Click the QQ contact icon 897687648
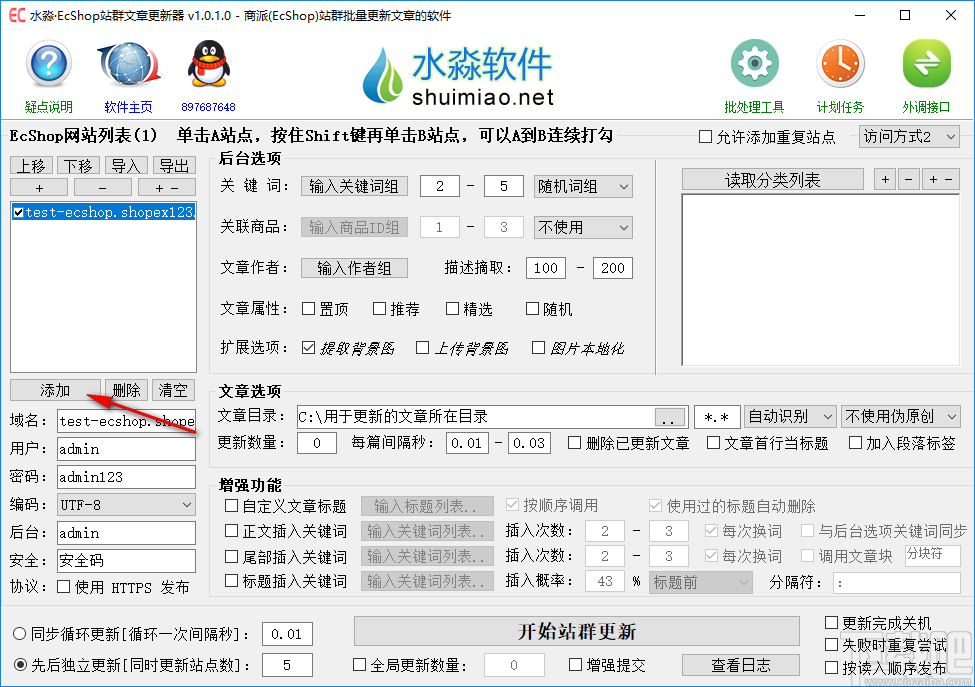 208,63
